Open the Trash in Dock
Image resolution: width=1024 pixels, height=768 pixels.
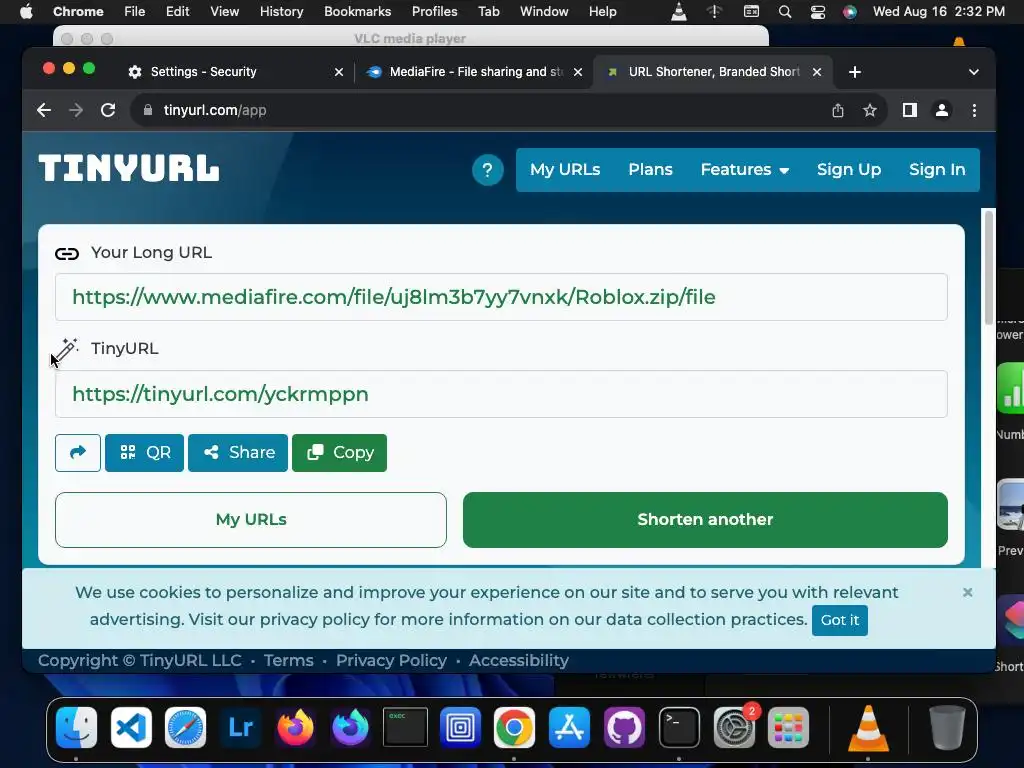click(947, 728)
